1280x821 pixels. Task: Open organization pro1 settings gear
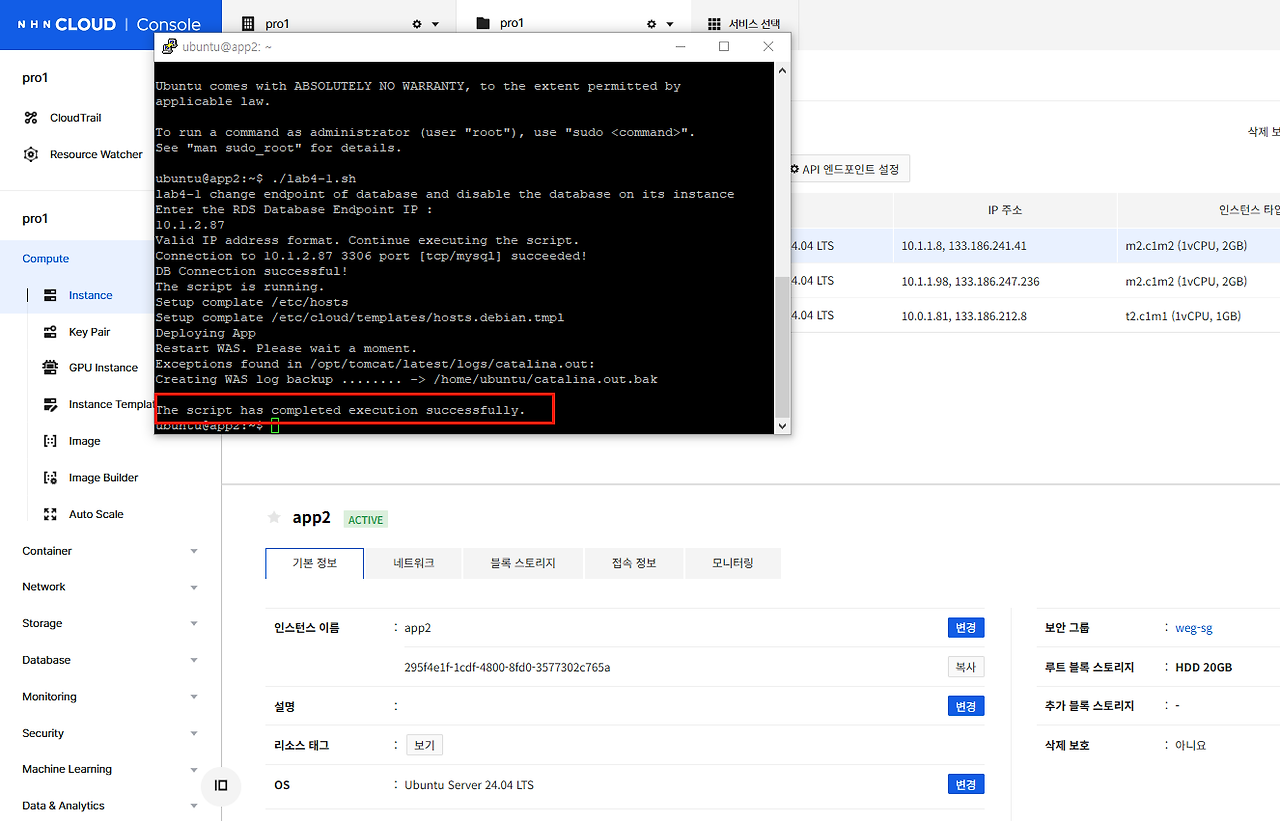pos(417,24)
